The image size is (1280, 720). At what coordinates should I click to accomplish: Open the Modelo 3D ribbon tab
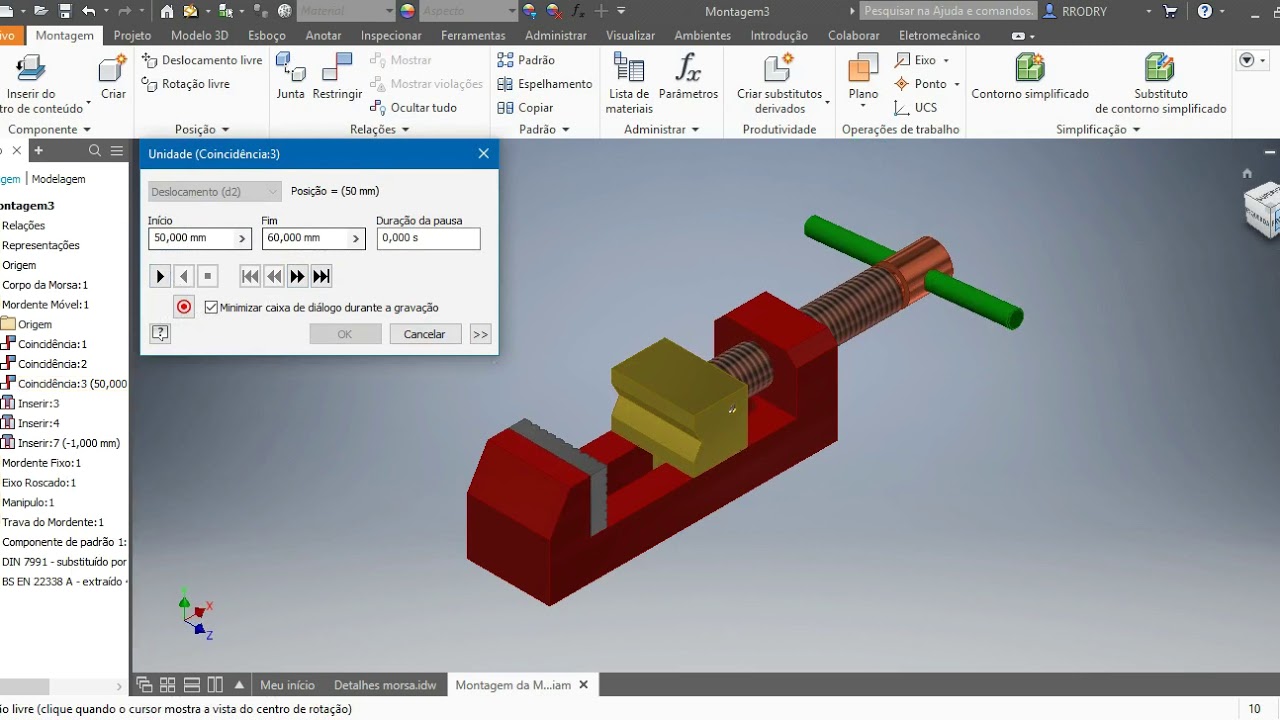coord(199,35)
